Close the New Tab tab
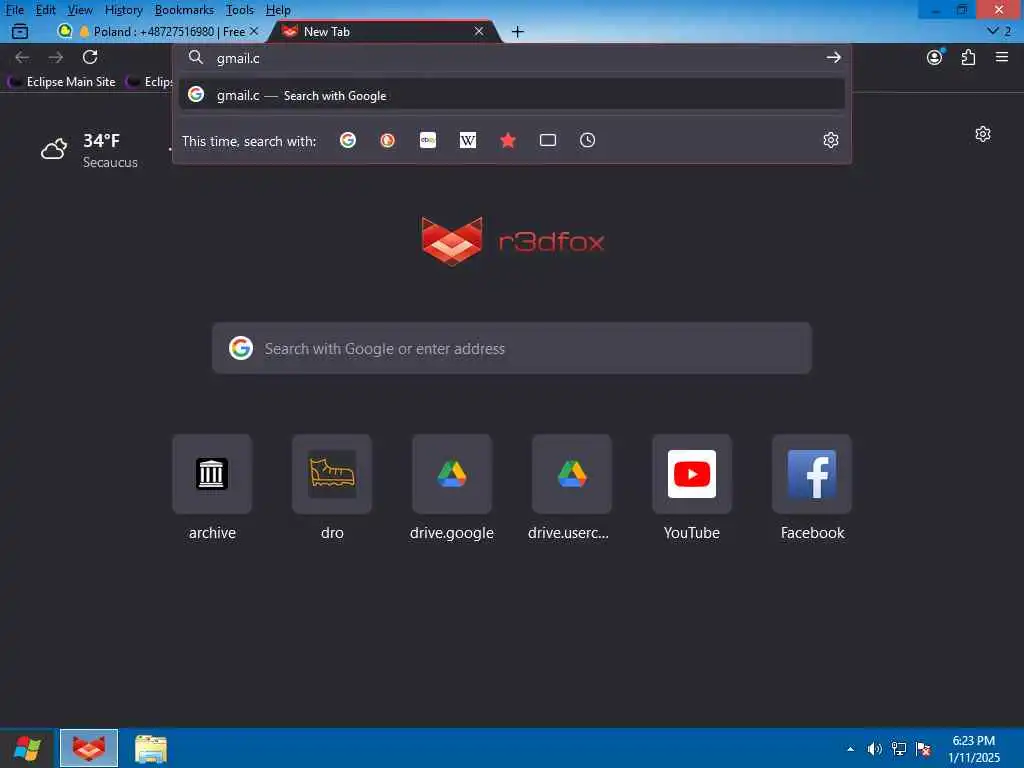This screenshot has height=768, width=1024. tap(479, 31)
